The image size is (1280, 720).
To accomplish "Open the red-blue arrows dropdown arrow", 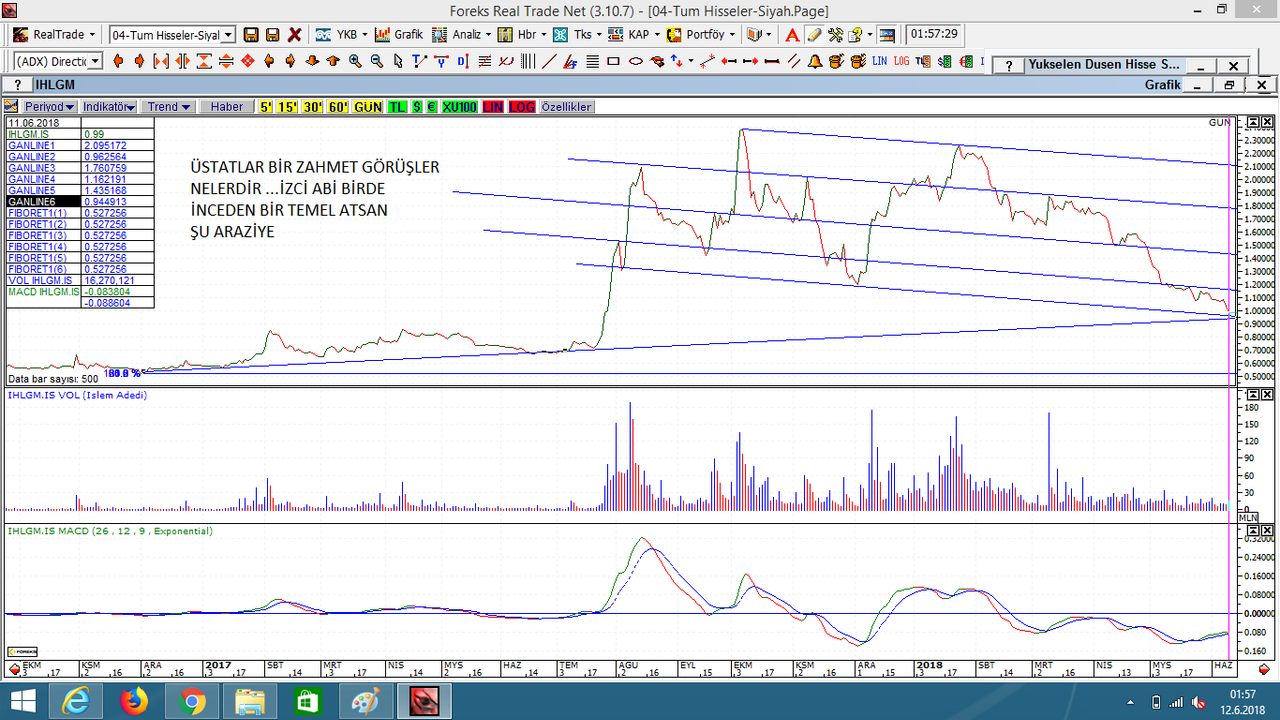I will click(691, 61).
